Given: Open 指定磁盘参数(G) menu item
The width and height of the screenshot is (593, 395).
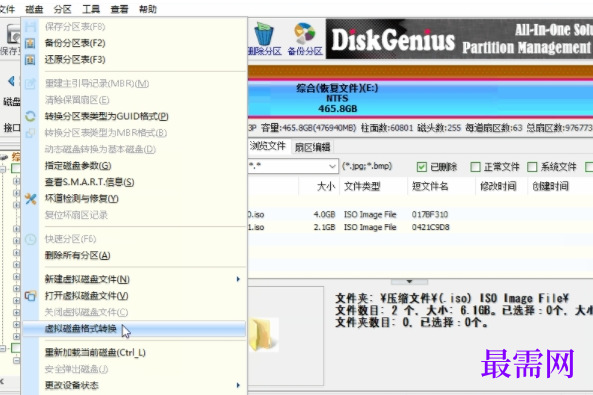Looking at the screenshot, I should tap(134, 166).
